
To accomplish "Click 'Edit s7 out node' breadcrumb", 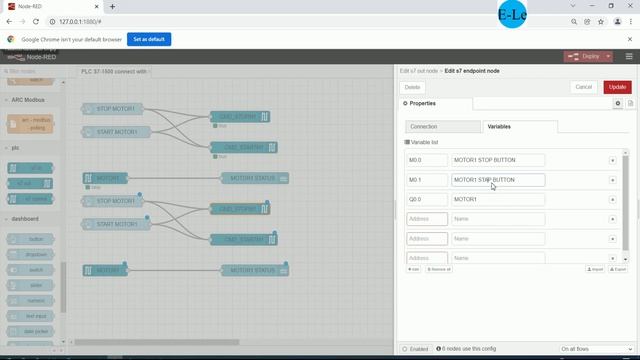I will click(x=418, y=71).
